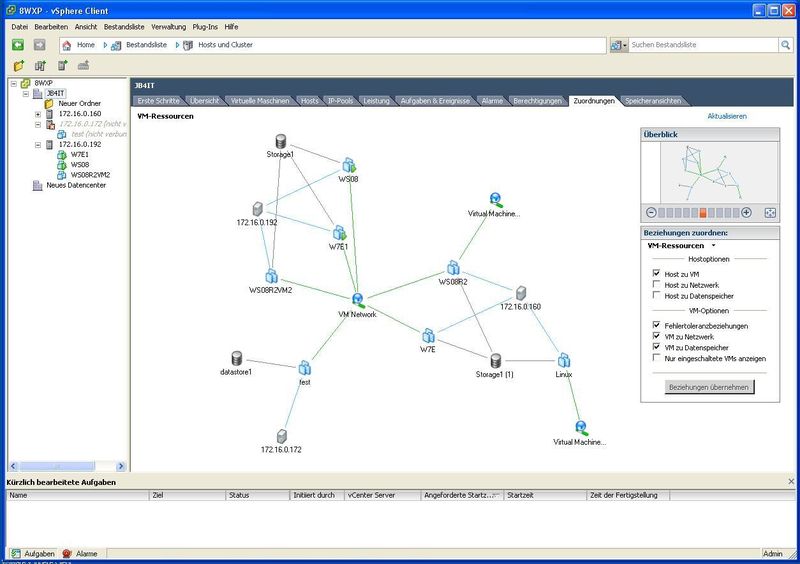
Task: Select the W7E1 VM node in map
Action: pyautogui.click(x=339, y=233)
